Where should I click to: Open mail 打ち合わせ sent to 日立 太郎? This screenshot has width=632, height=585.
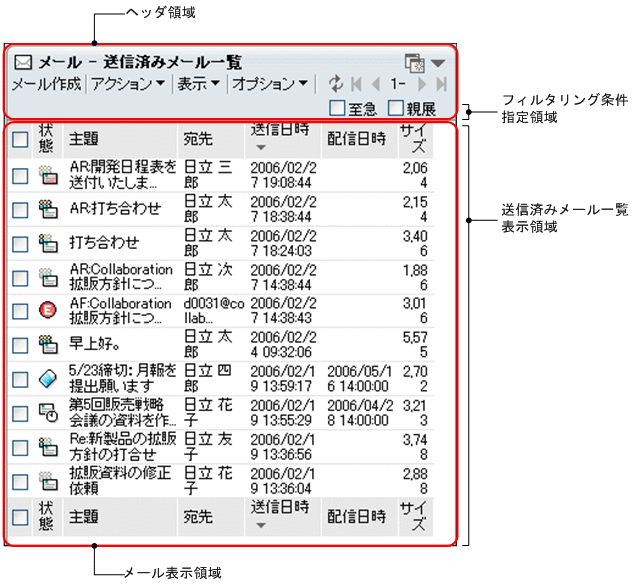(104, 243)
